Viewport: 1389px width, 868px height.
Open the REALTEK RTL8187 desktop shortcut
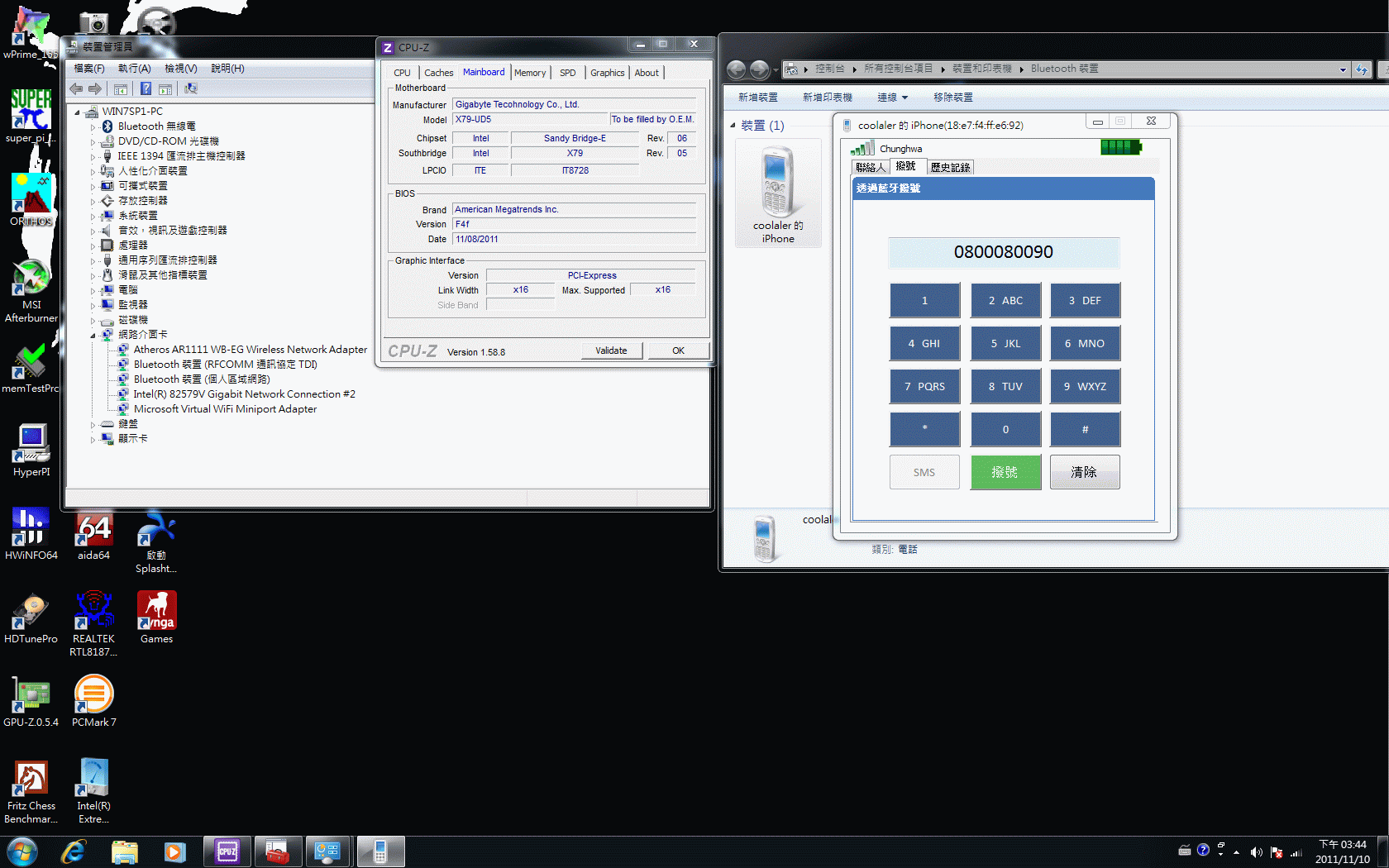coord(93,624)
